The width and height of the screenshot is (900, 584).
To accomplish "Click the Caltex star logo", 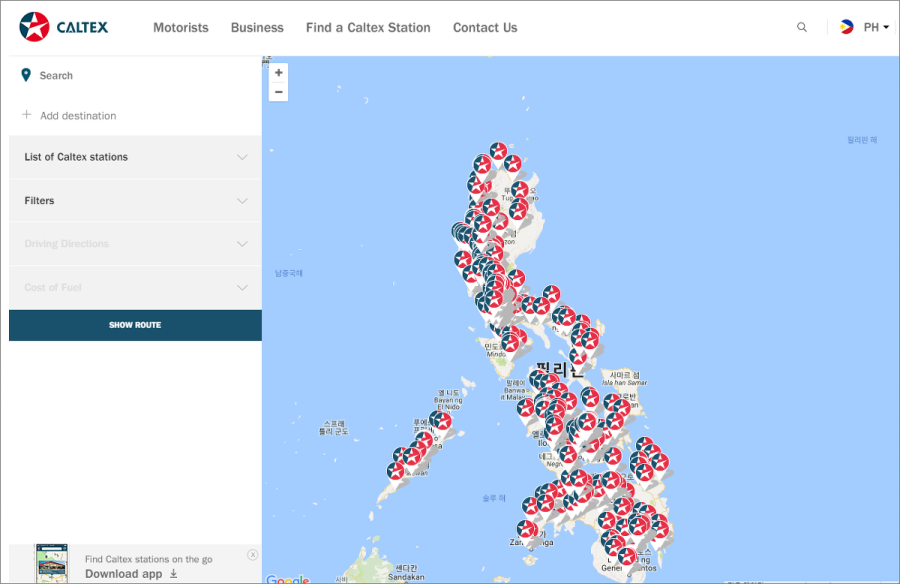I will point(34,27).
